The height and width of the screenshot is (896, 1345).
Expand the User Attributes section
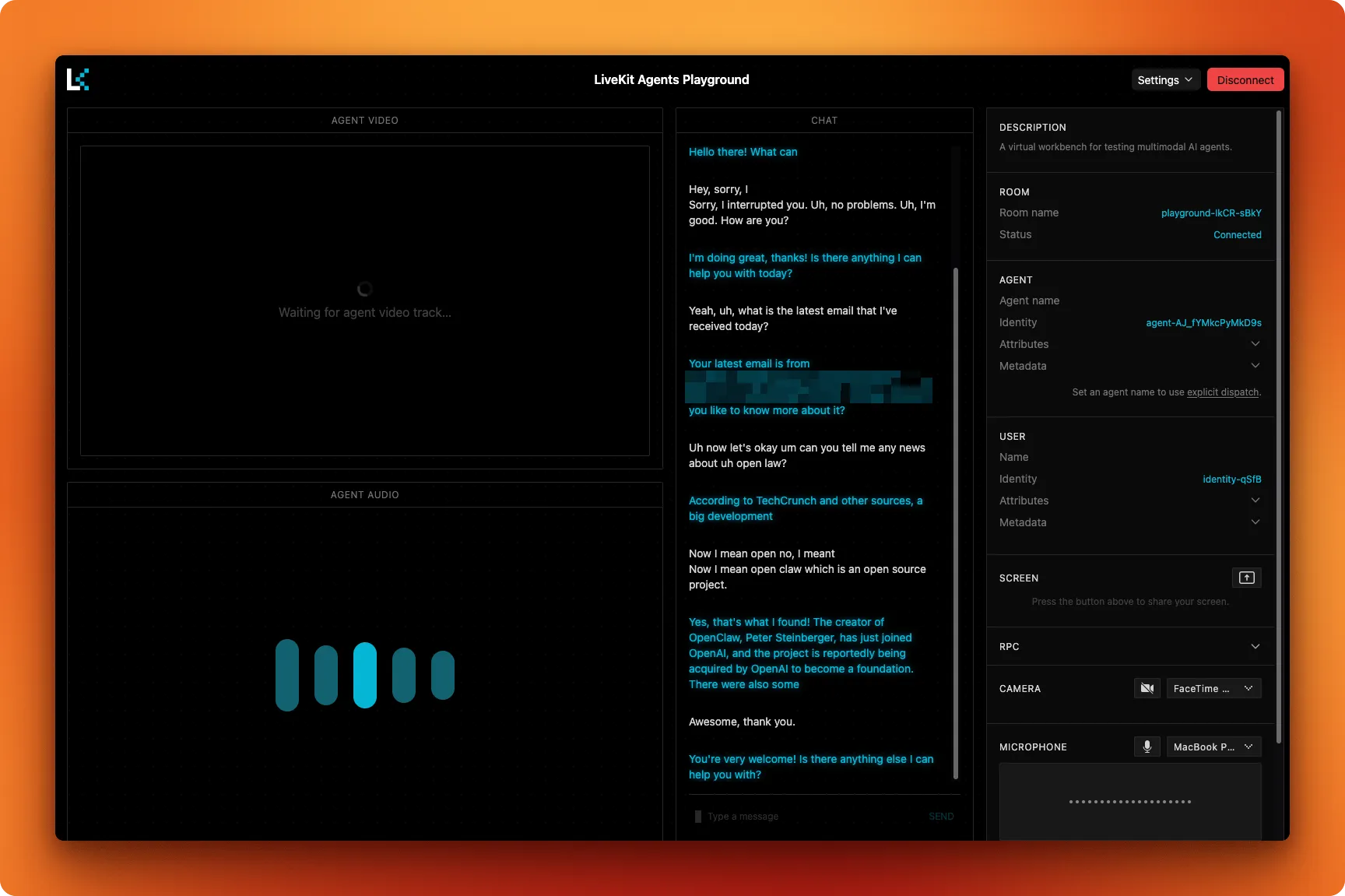coord(1255,500)
